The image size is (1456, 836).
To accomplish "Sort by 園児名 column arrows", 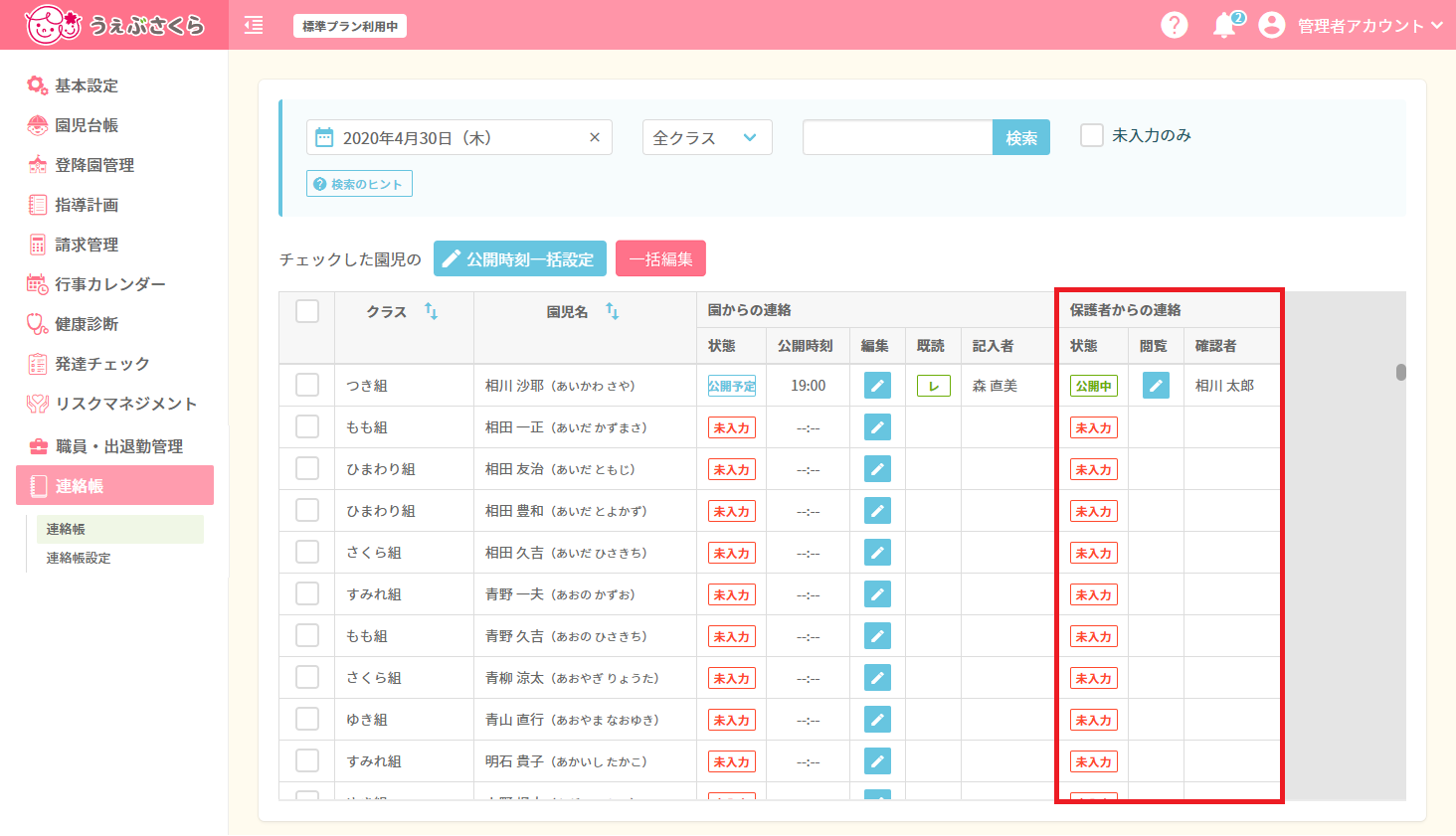I will click(612, 311).
